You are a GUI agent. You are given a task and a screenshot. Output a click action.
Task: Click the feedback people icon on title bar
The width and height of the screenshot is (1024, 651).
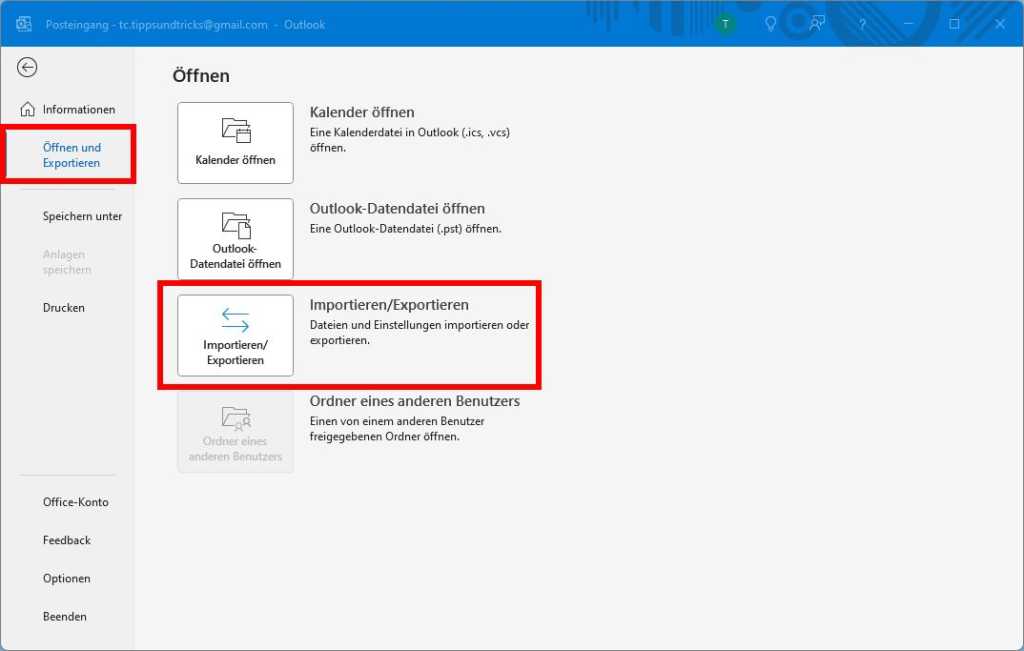pyautogui.click(x=816, y=24)
